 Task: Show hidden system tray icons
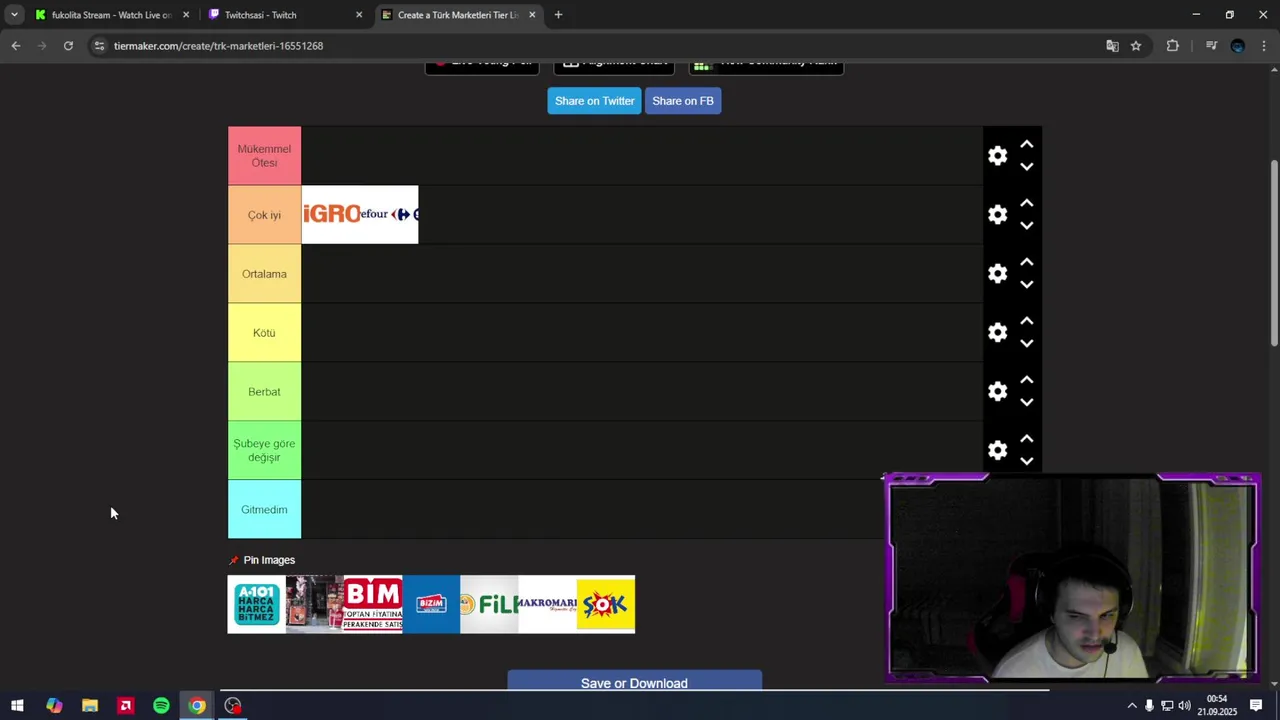tap(1132, 706)
